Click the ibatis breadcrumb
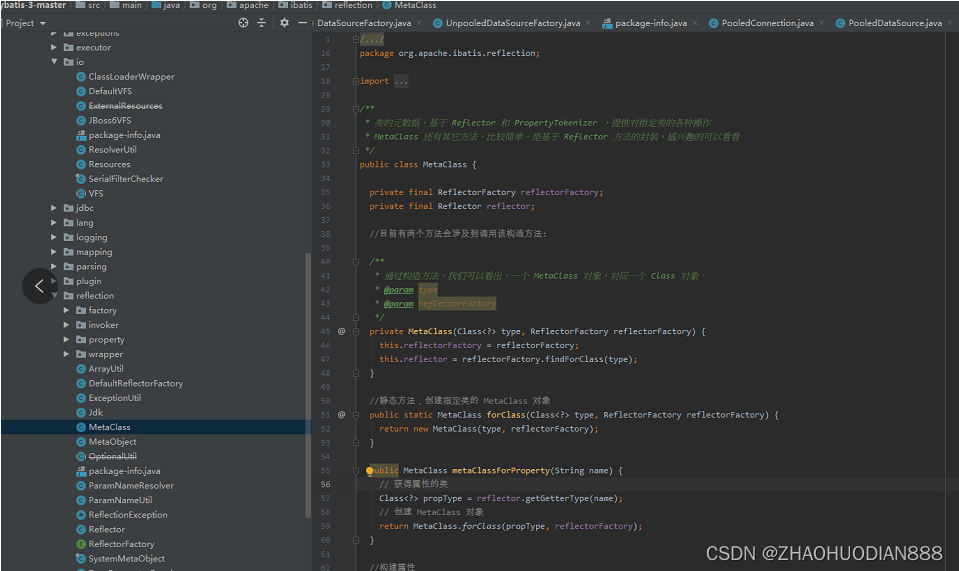The height and width of the screenshot is (571, 959). pos(295,5)
